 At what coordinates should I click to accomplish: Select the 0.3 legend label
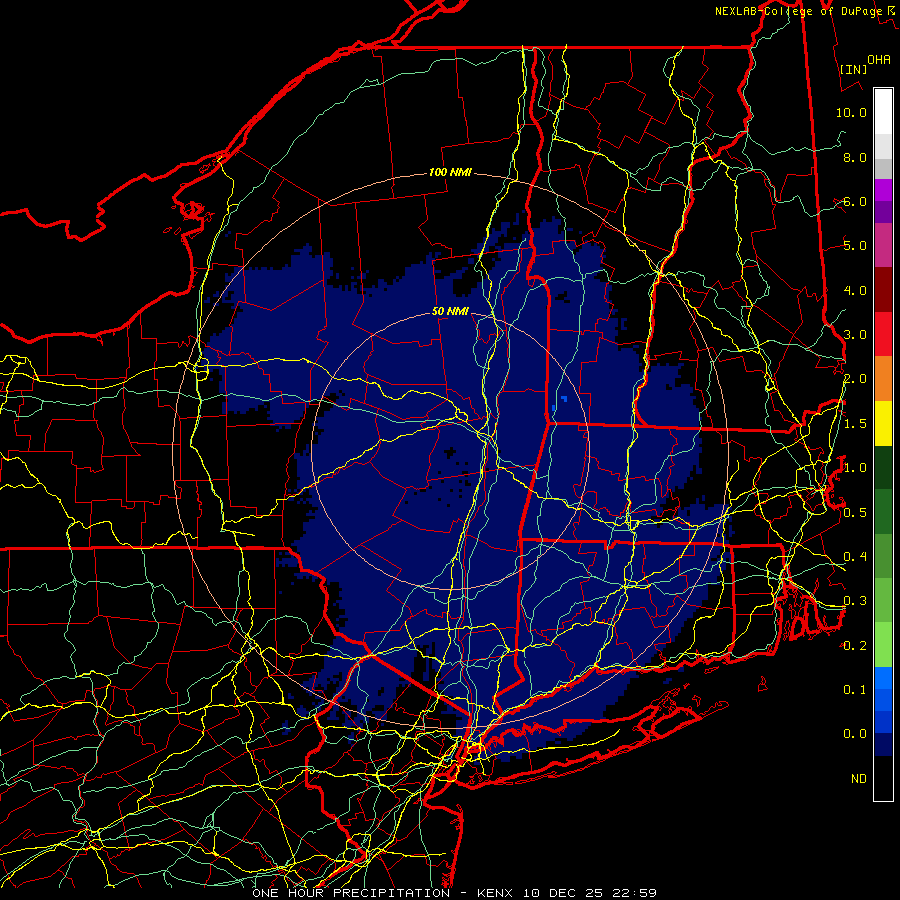coord(855,601)
